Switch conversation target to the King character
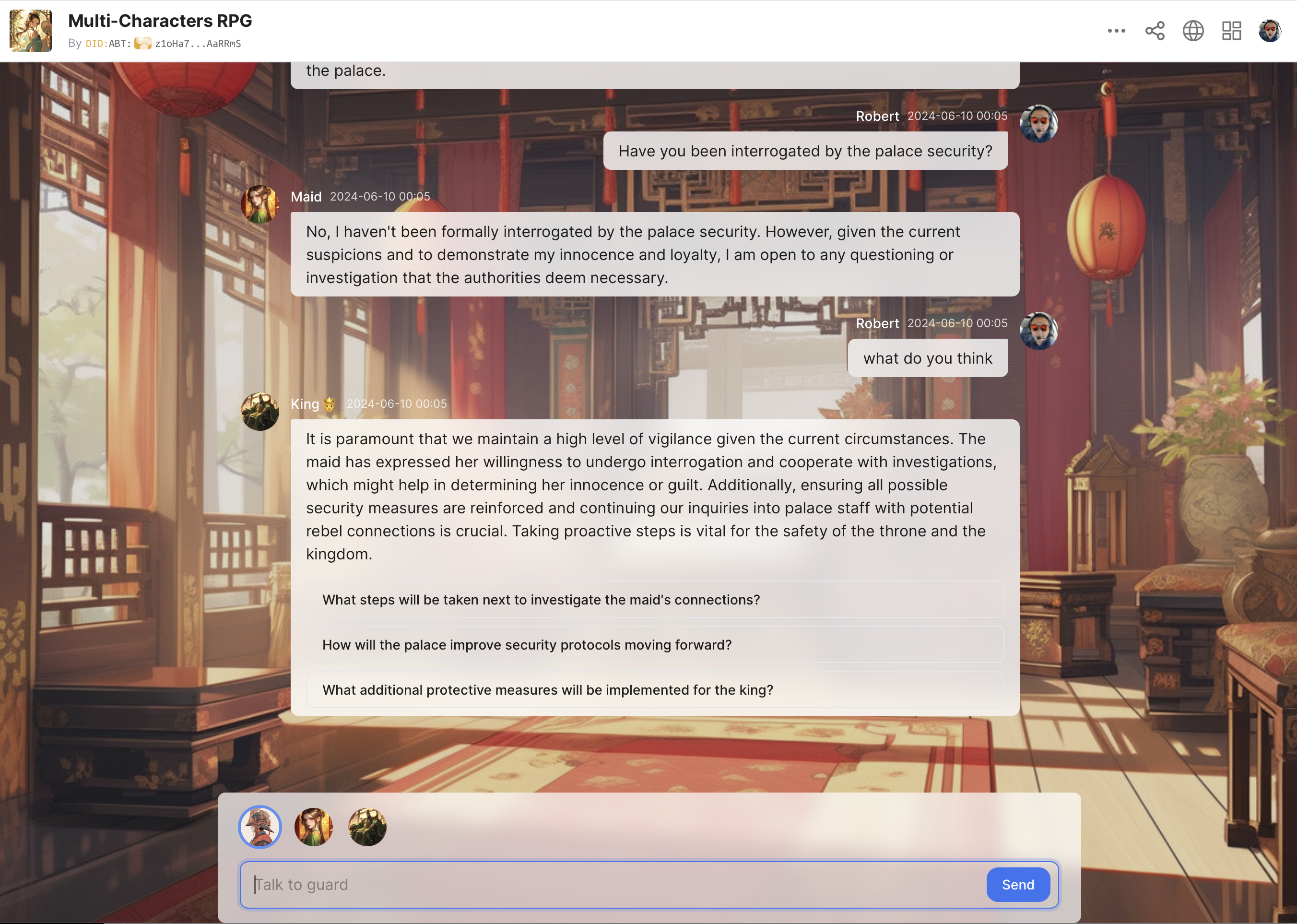The height and width of the screenshot is (924, 1297). (x=367, y=827)
